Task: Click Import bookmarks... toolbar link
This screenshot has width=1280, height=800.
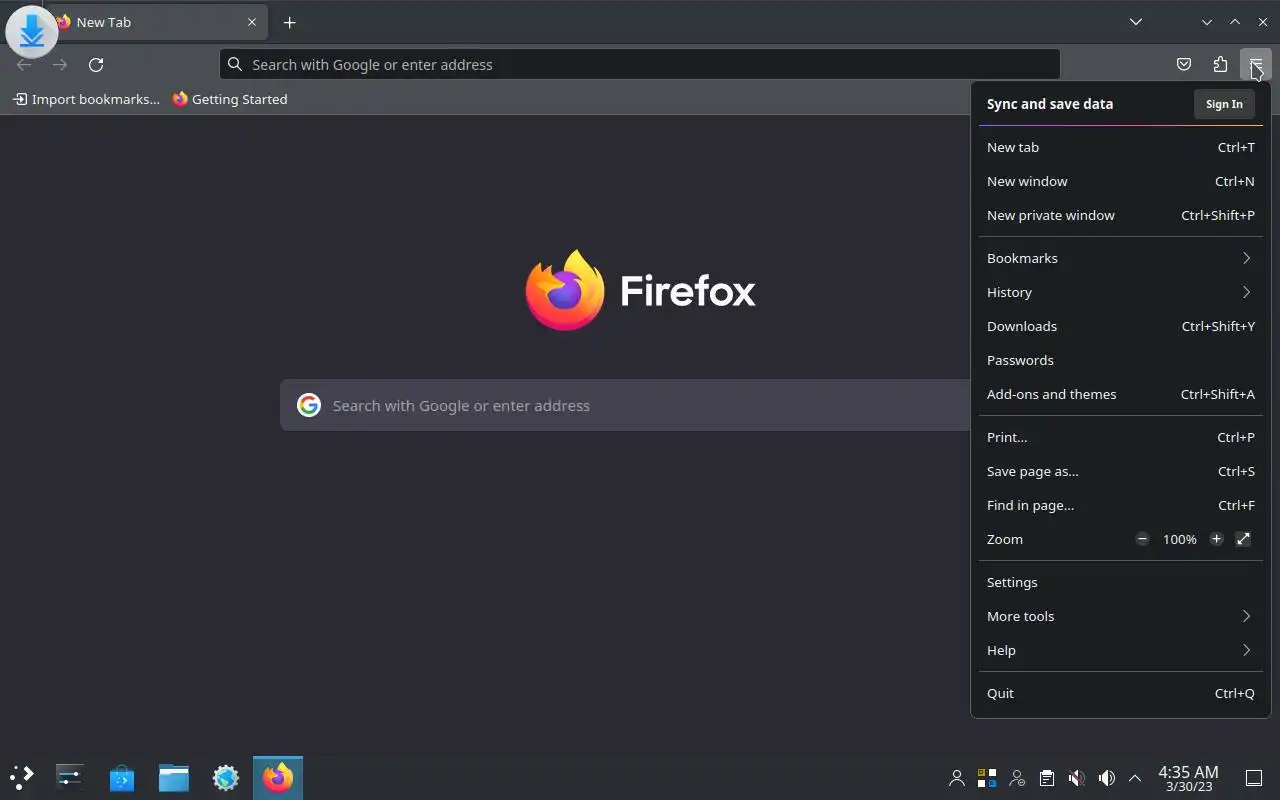Action: pyautogui.click(x=86, y=99)
